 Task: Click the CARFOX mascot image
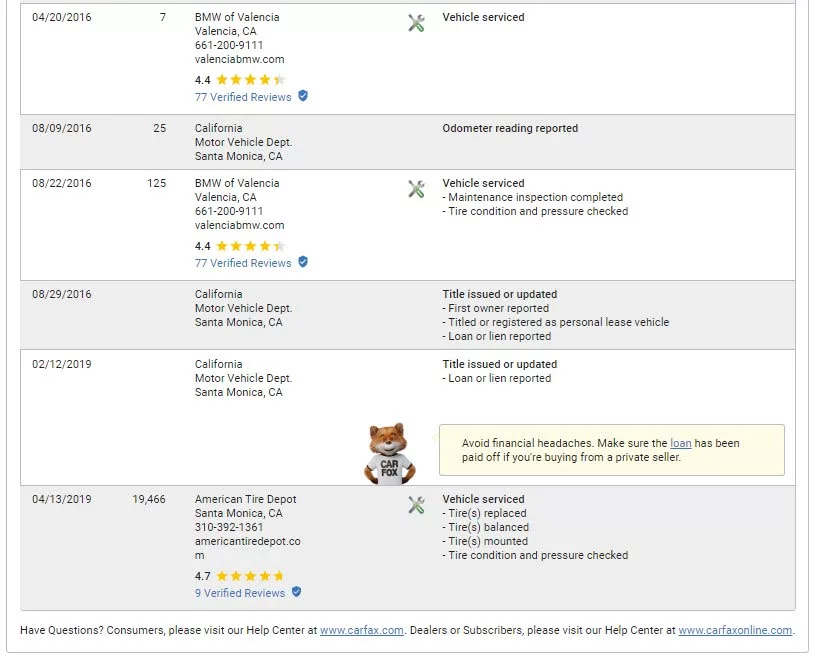[x=389, y=454]
